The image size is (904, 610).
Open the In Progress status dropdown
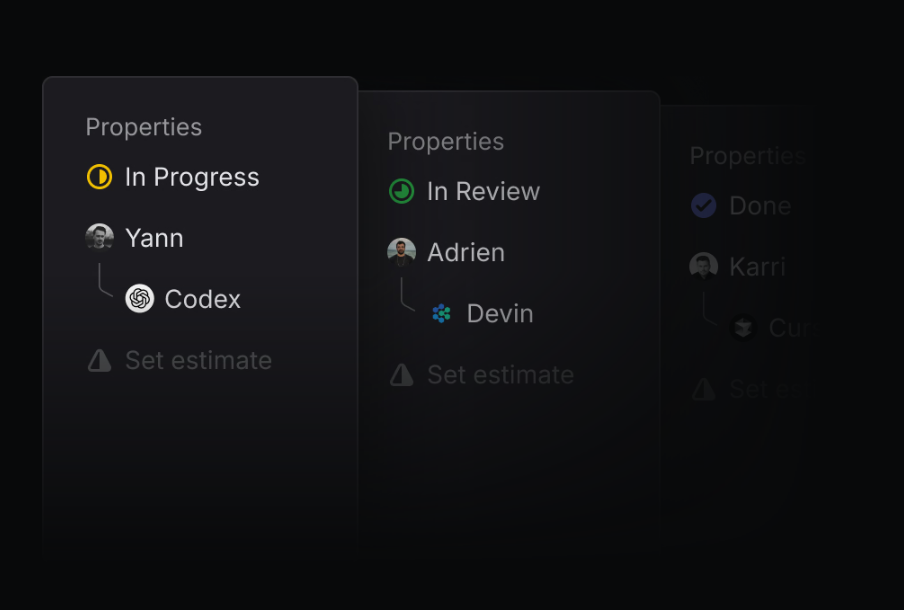(192, 178)
